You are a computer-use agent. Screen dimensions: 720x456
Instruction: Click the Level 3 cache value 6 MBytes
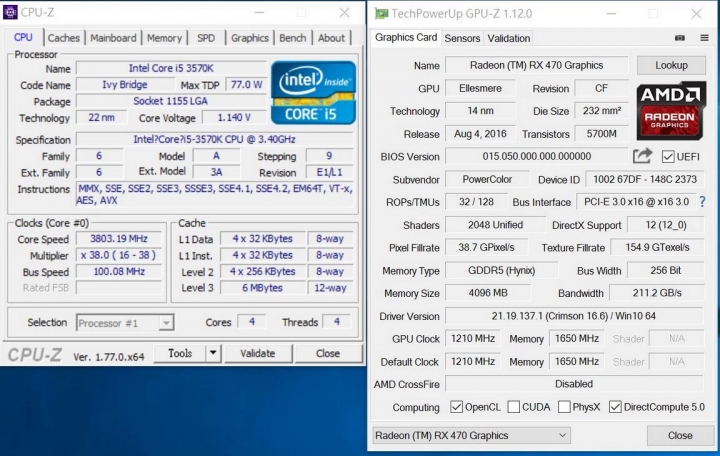pos(263,288)
